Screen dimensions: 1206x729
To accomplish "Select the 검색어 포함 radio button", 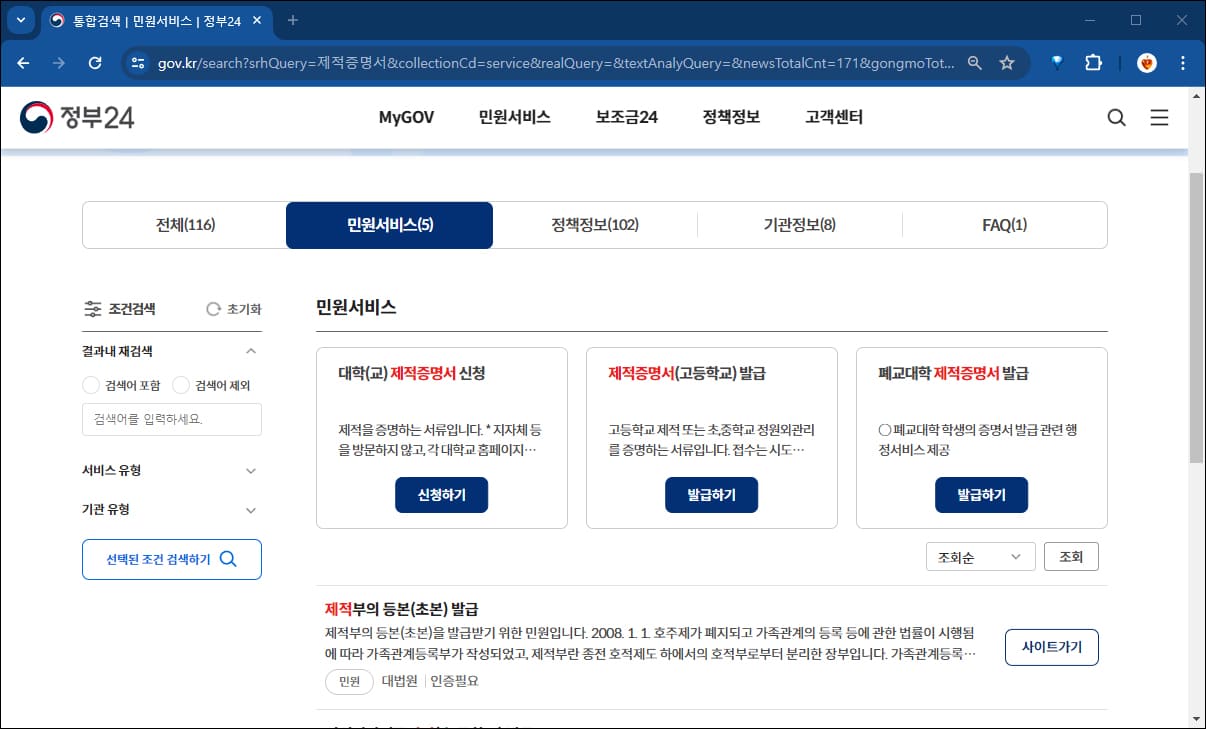I will 90,384.
